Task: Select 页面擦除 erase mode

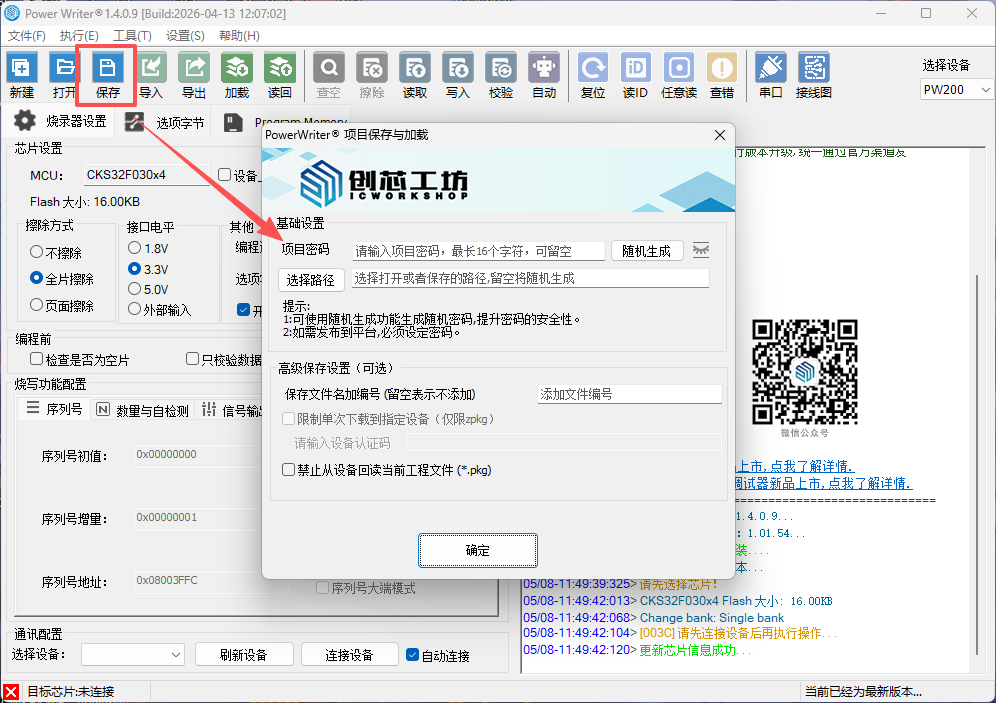Action: click(62, 305)
